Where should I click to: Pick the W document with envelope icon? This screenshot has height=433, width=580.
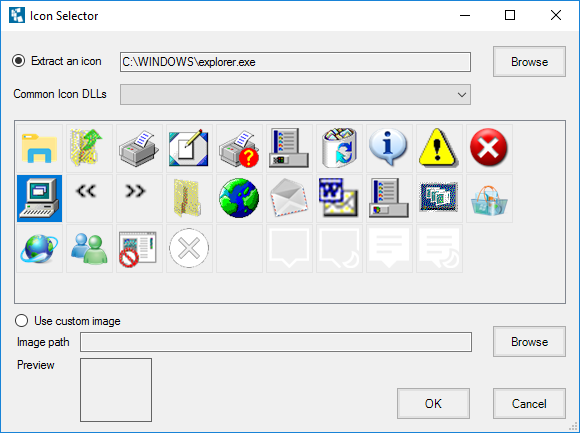(x=339, y=199)
